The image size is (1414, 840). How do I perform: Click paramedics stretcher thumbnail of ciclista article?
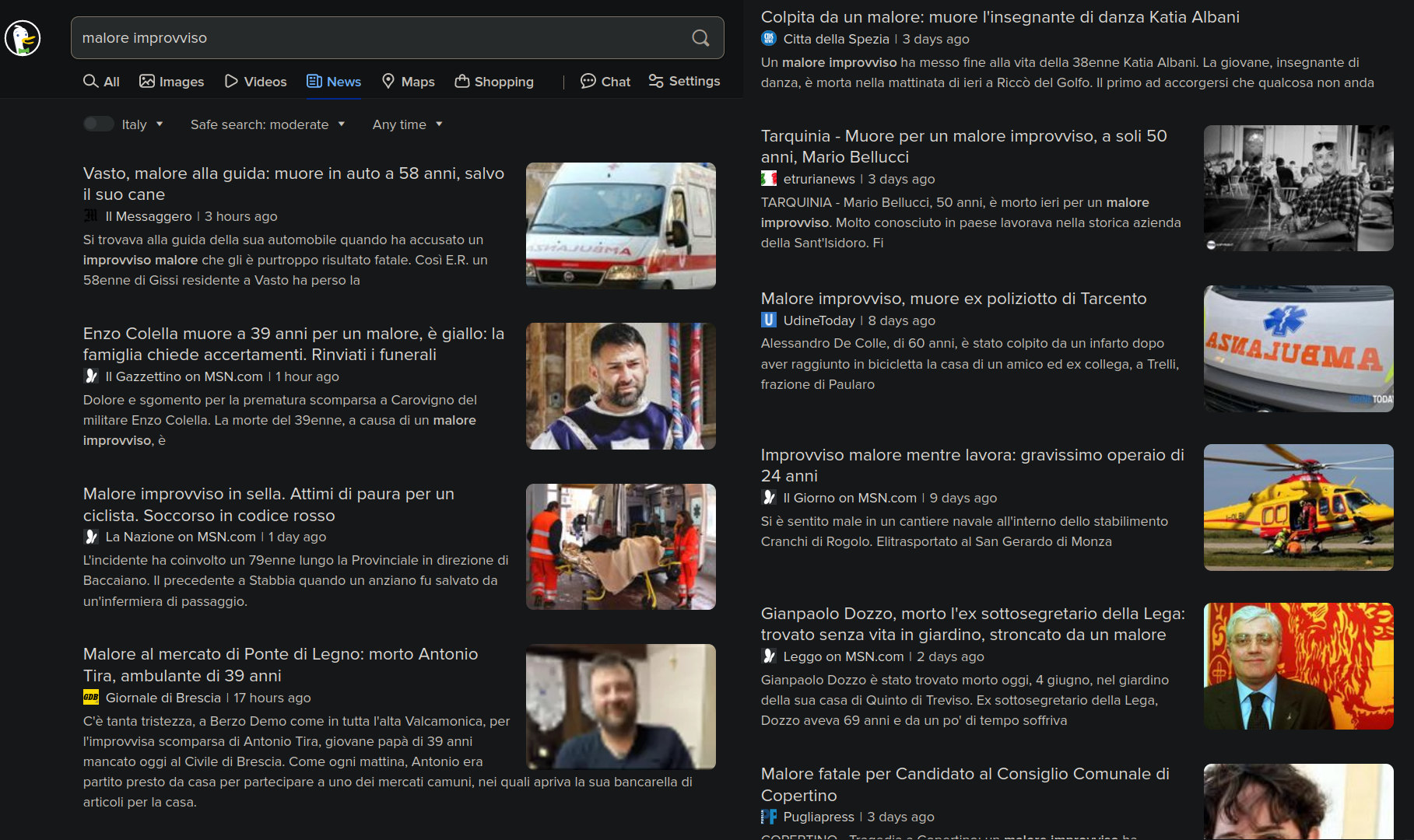621,547
